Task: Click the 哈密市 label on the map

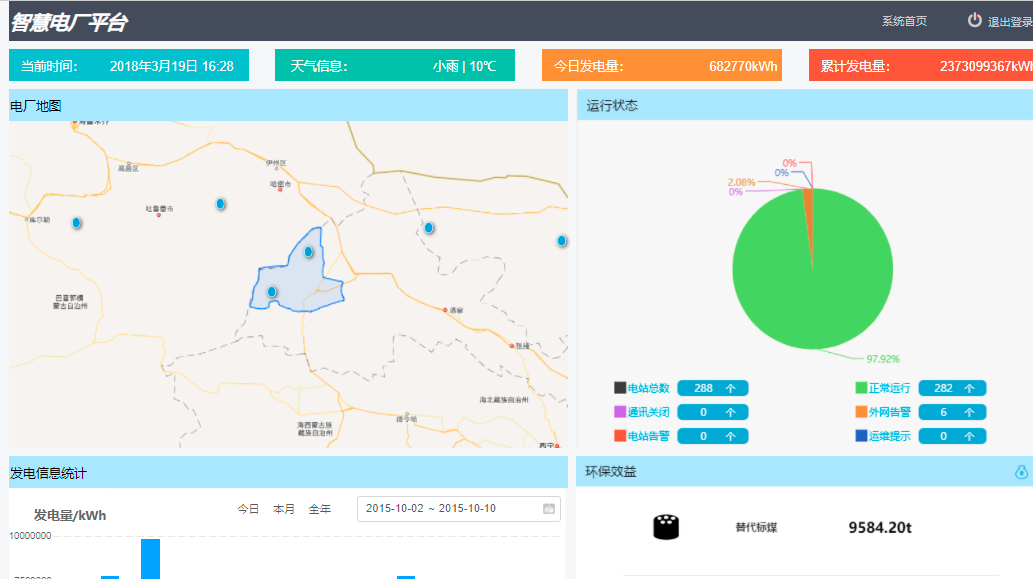Action: 280,184
